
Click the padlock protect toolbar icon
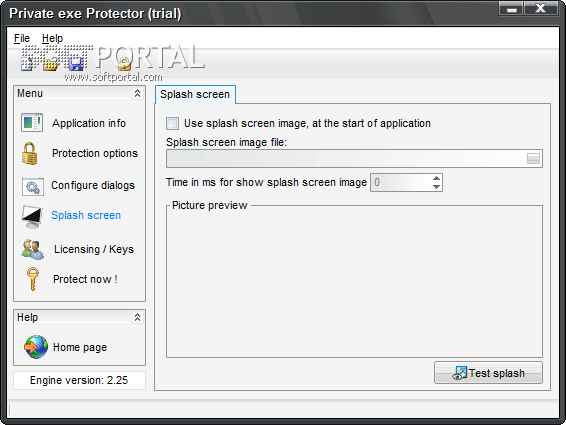(x=124, y=64)
